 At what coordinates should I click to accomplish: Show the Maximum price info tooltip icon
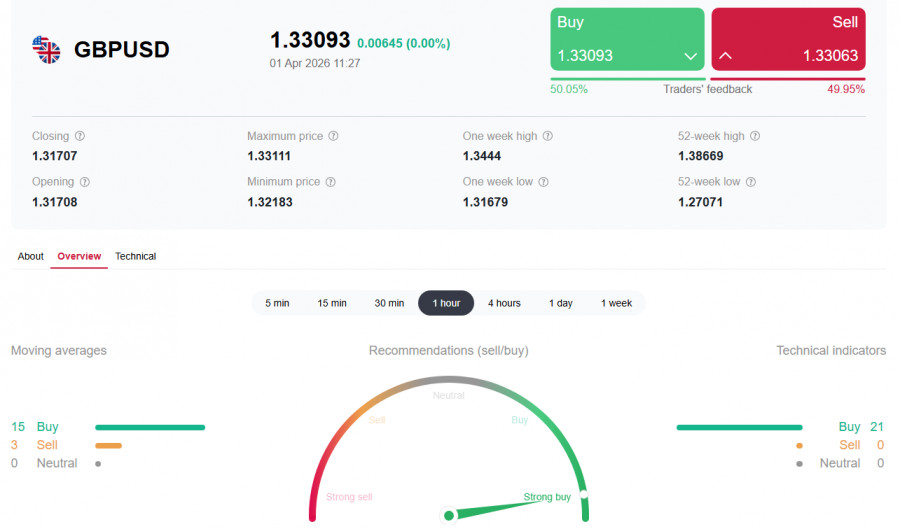(333, 136)
